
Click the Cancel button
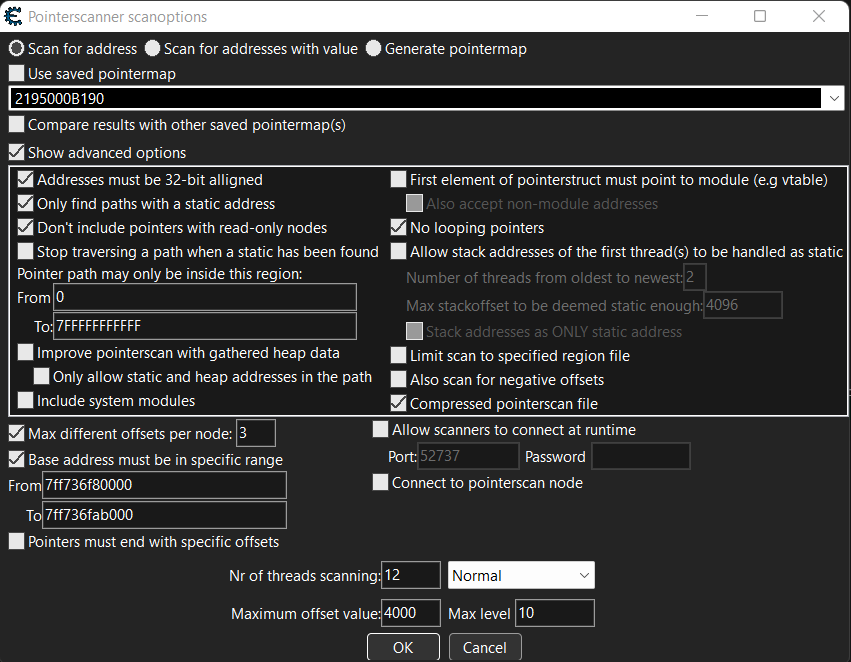485,647
